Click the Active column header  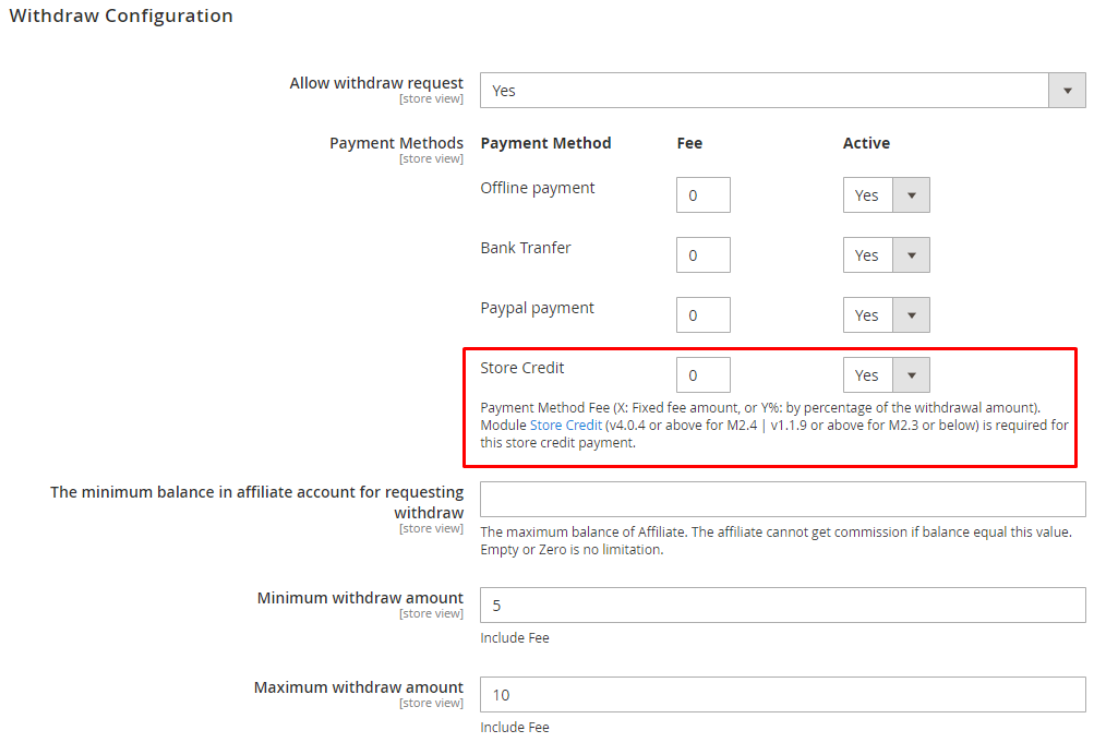coord(866,143)
